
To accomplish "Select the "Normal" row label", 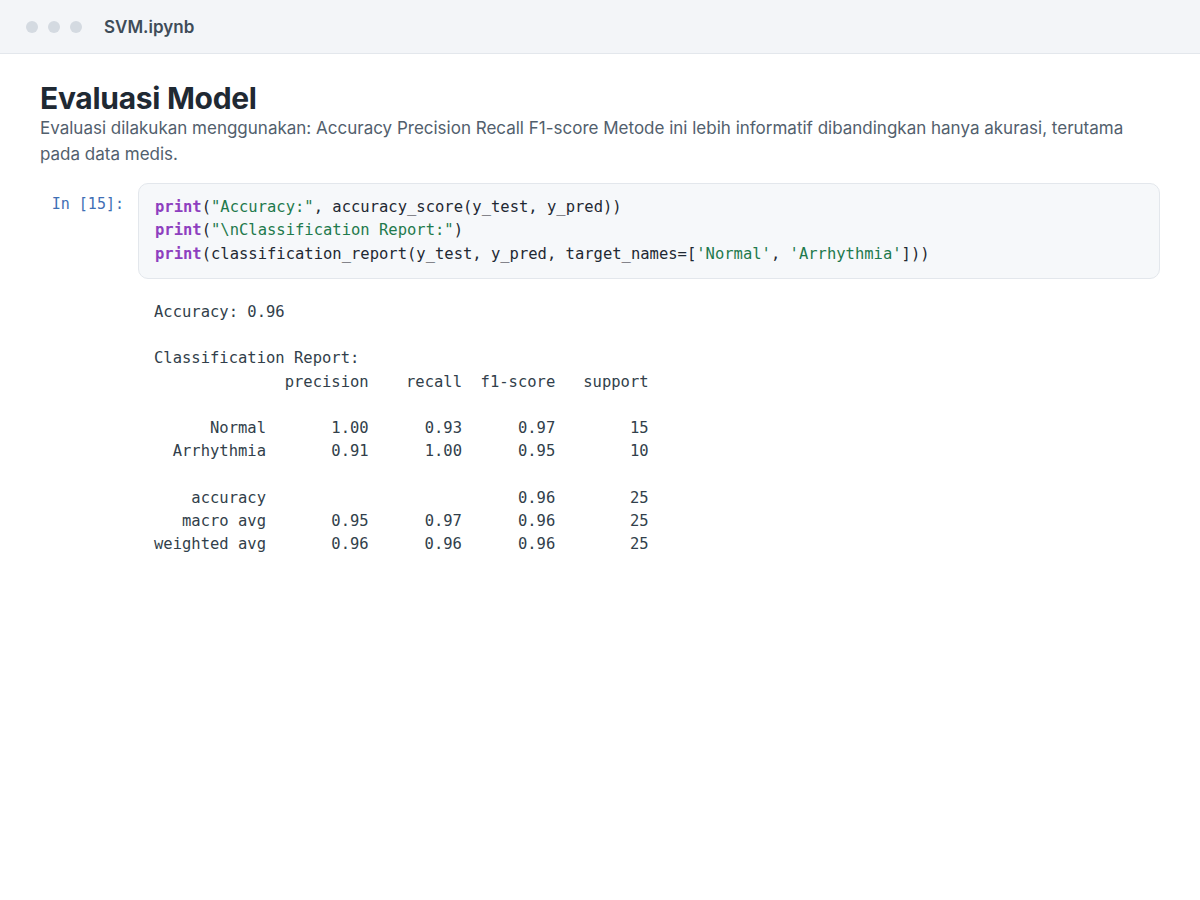I will pyautogui.click(x=238, y=428).
